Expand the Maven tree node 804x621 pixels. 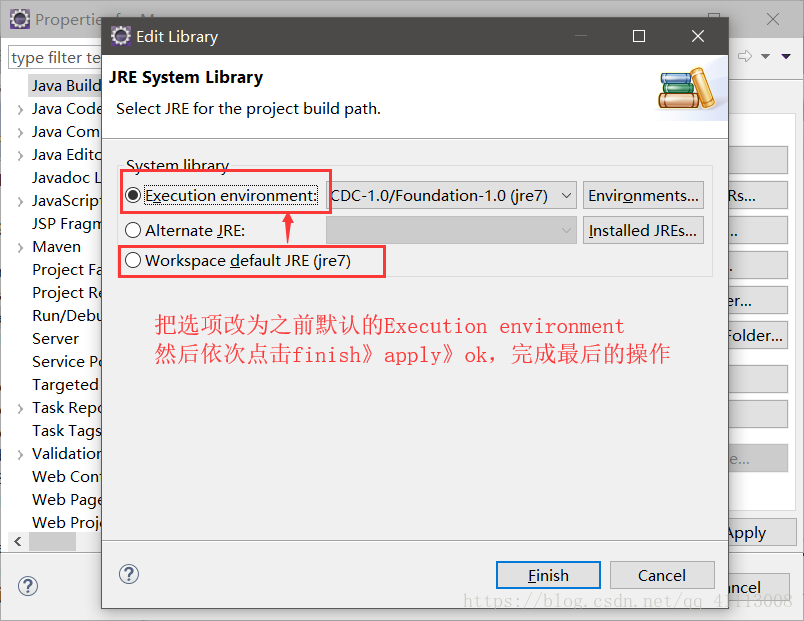click(x=20, y=248)
